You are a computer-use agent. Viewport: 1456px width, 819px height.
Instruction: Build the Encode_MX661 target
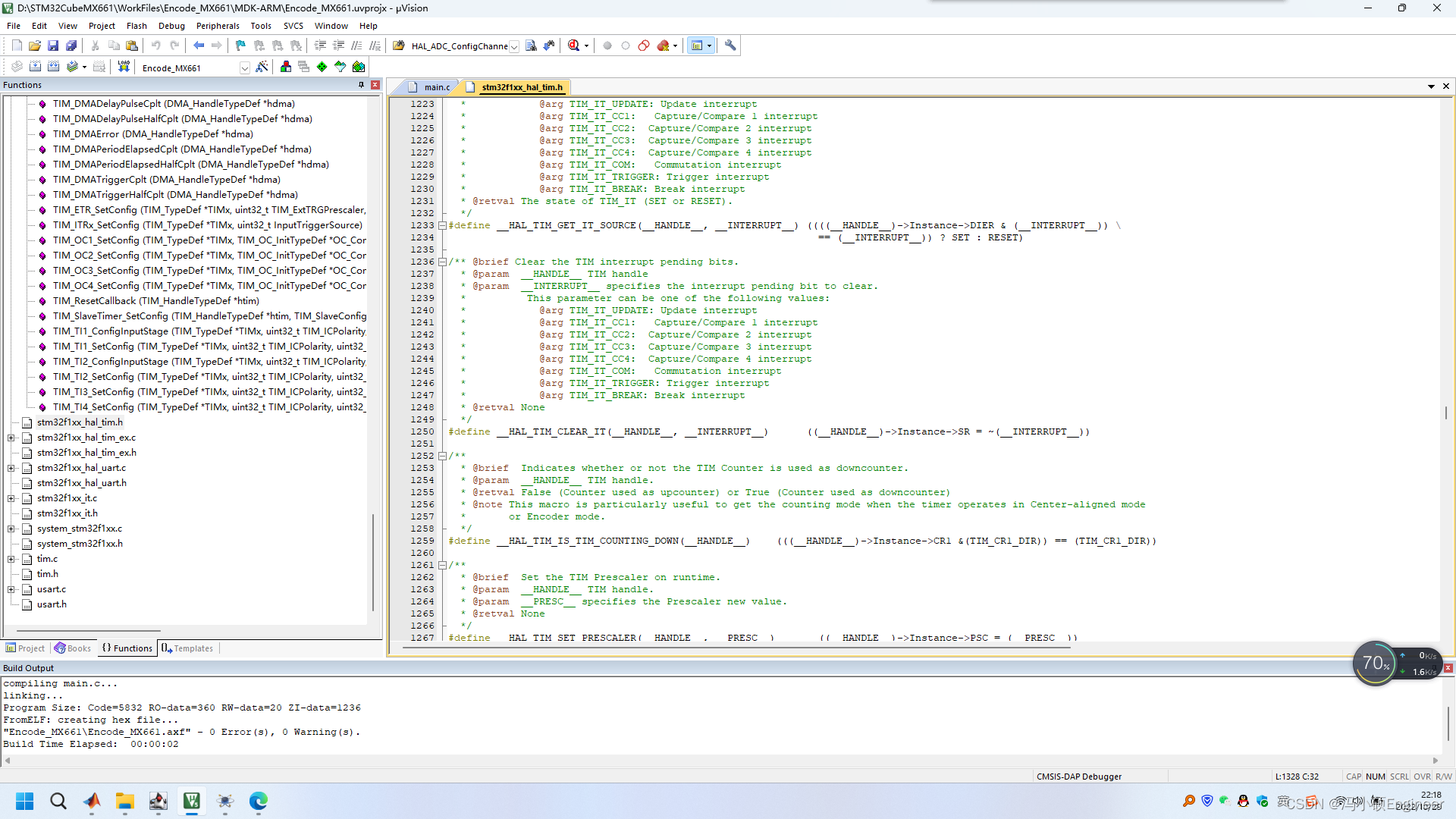(x=35, y=67)
